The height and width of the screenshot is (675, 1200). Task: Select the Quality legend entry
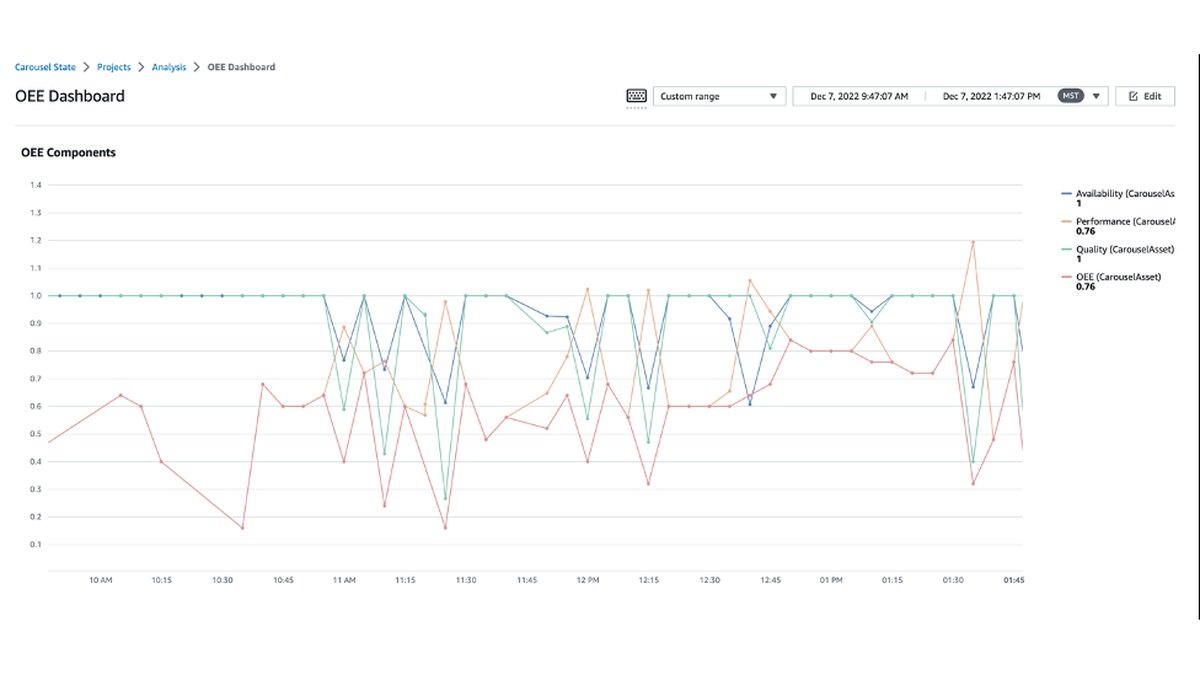1117,253
